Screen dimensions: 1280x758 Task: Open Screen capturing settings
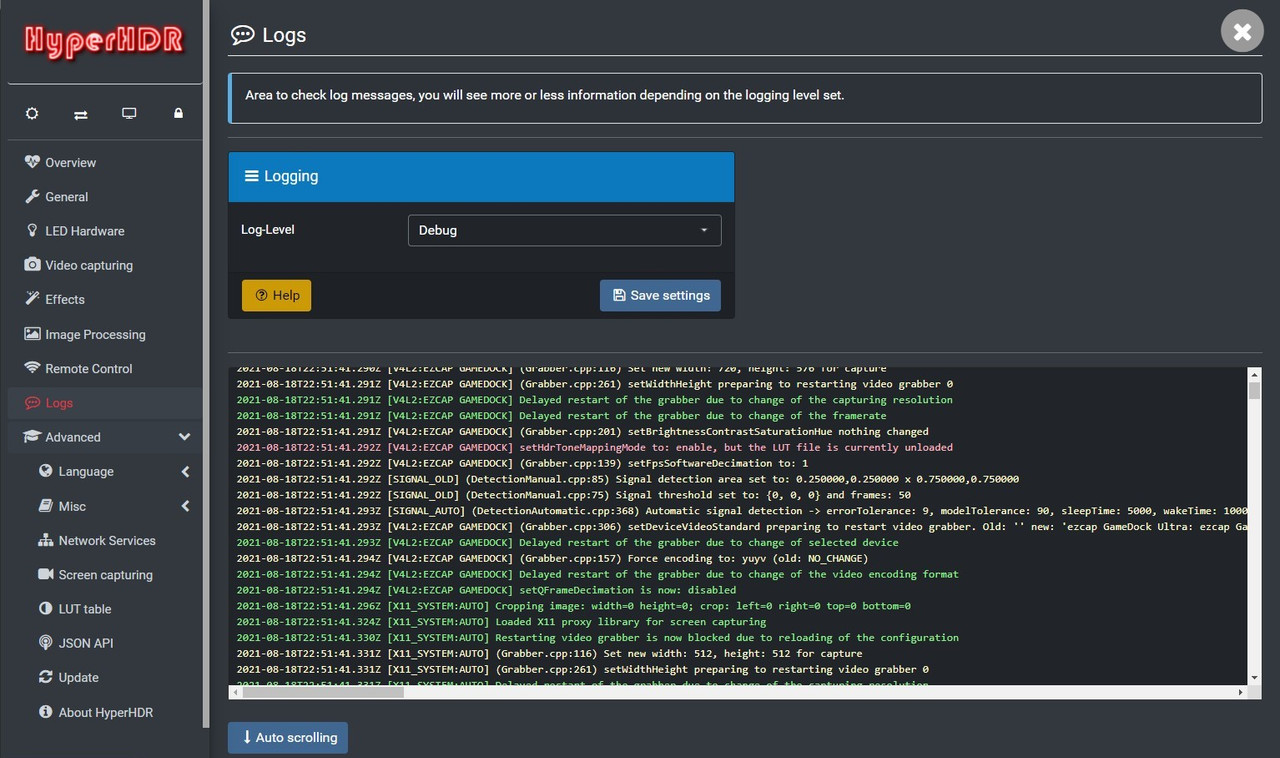coord(104,575)
